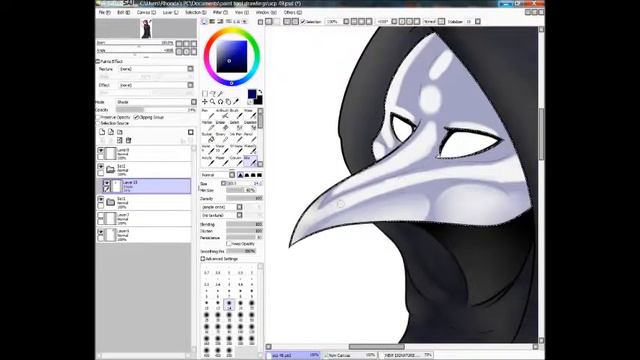Toggle visibility of selected Layer 13
640x360 pixels.
pos(107,183)
